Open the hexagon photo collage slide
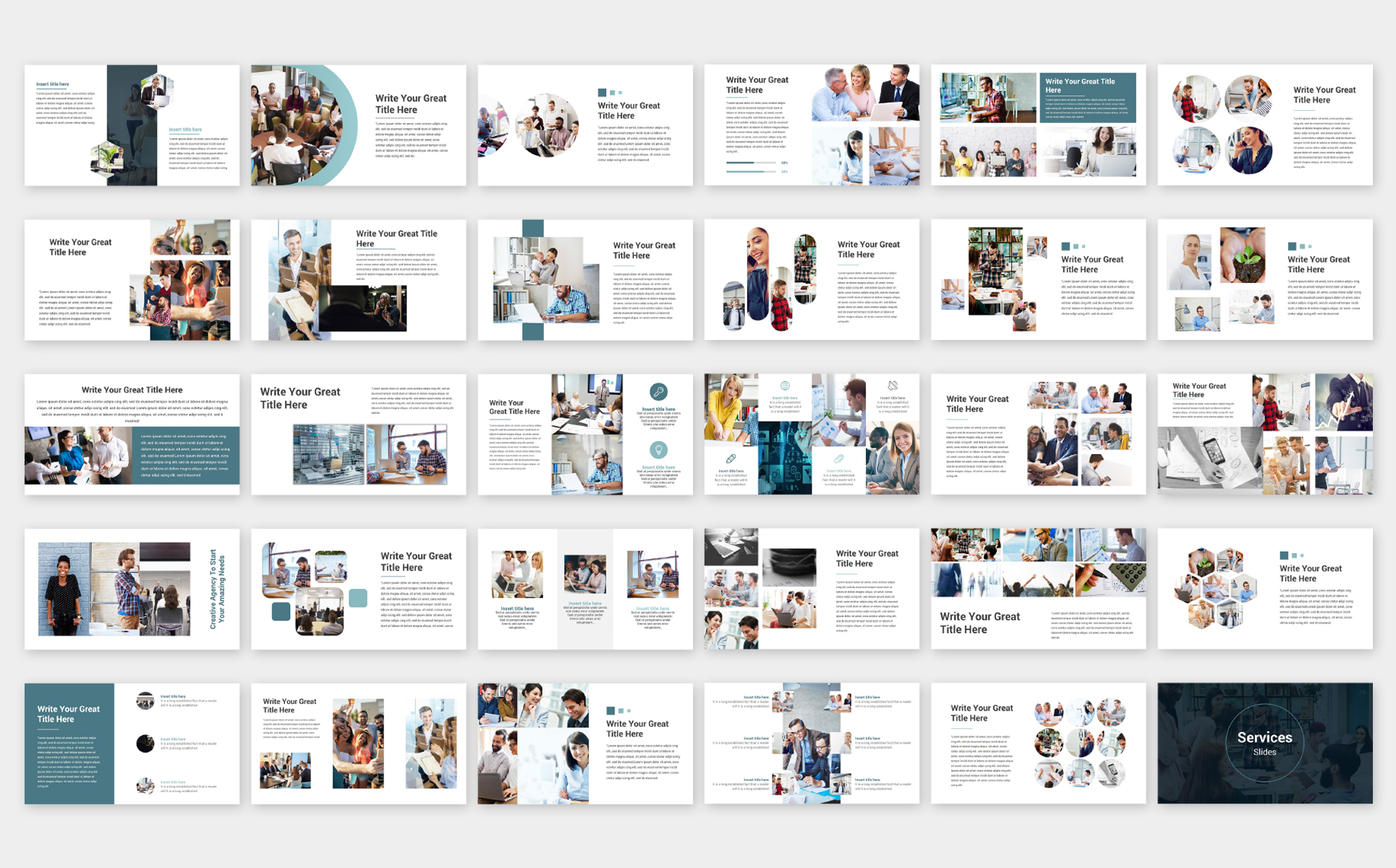Screen dimensions: 1396x868 tap(1264, 588)
